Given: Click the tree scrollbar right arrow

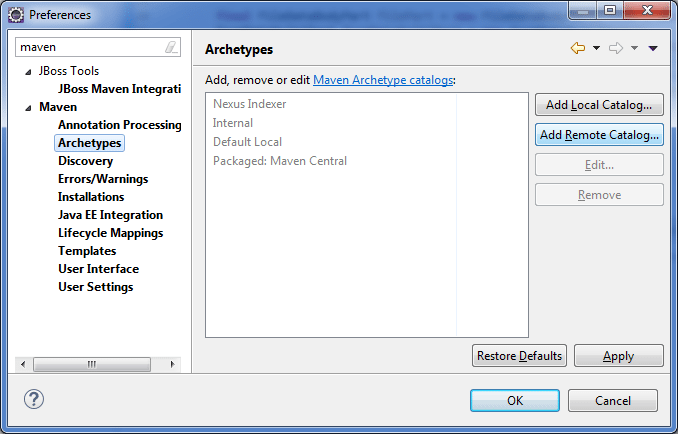Looking at the screenshot, I should point(173,364).
